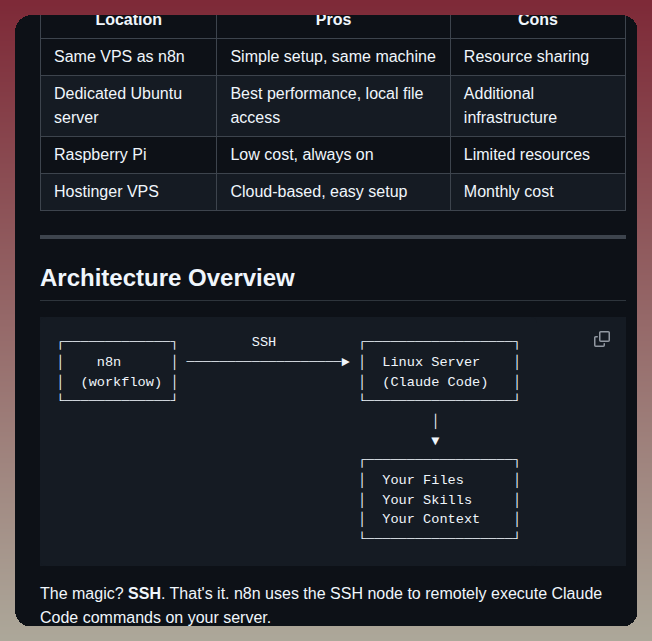This screenshot has width=652, height=641.
Task: Click the 'Resource sharing' cell
Action: tap(538, 57)
